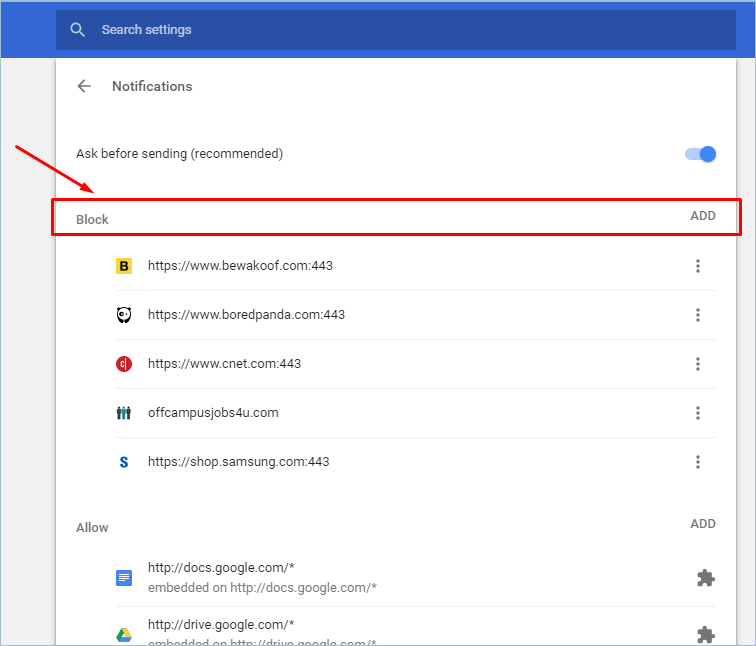Click ADD in the Block section
This screenshot has width=756, height=646.
tap(703, 216)
